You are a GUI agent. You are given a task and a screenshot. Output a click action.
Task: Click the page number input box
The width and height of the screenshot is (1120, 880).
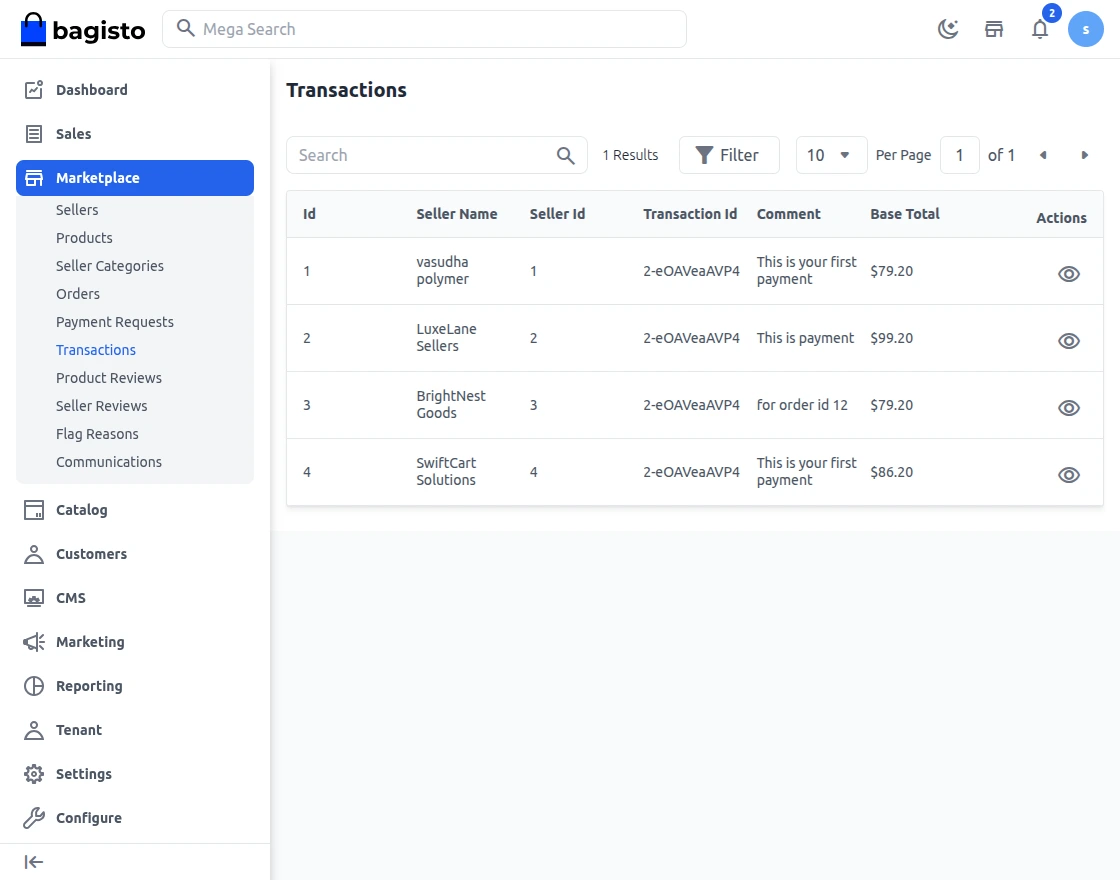pos(960,155)
